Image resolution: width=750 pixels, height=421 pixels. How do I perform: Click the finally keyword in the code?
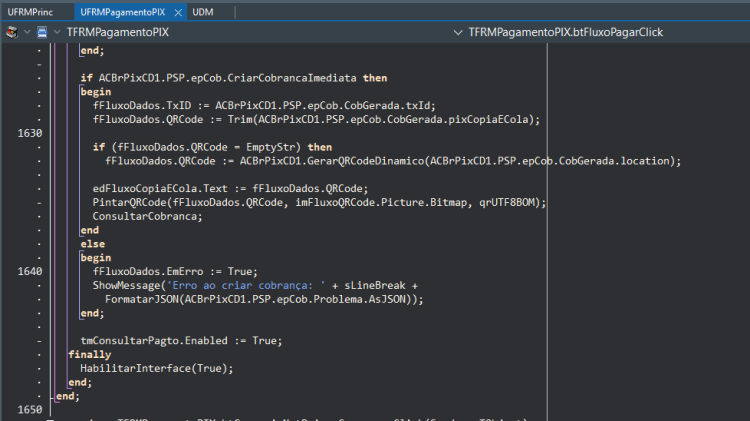[x=89, y=355]
